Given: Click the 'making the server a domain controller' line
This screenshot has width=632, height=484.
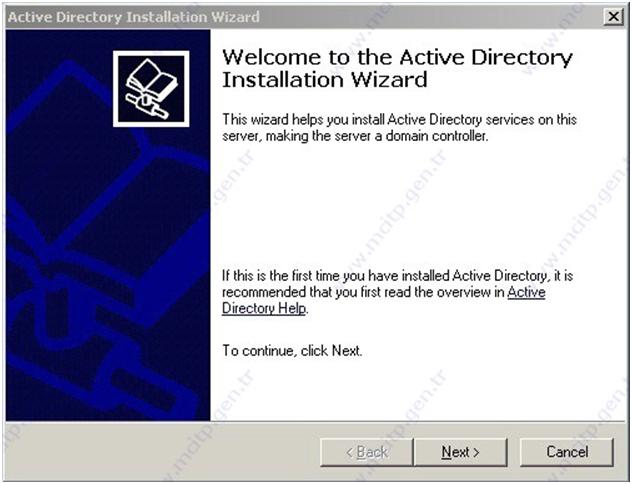Looking at the screenshot, I should point(355,136).
